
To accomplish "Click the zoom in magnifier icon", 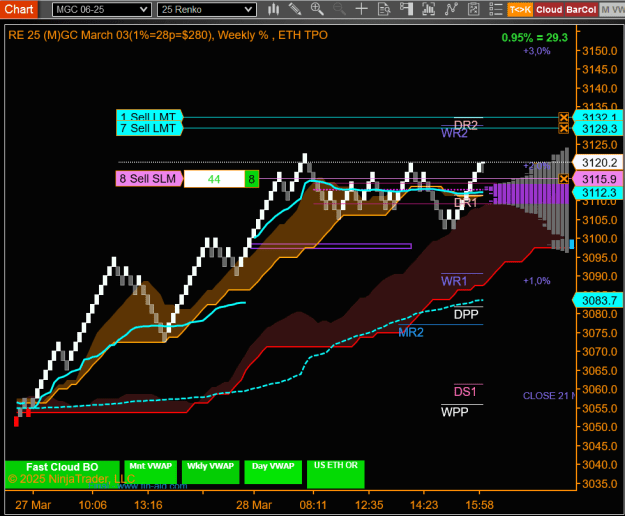I will pos(317,9).
